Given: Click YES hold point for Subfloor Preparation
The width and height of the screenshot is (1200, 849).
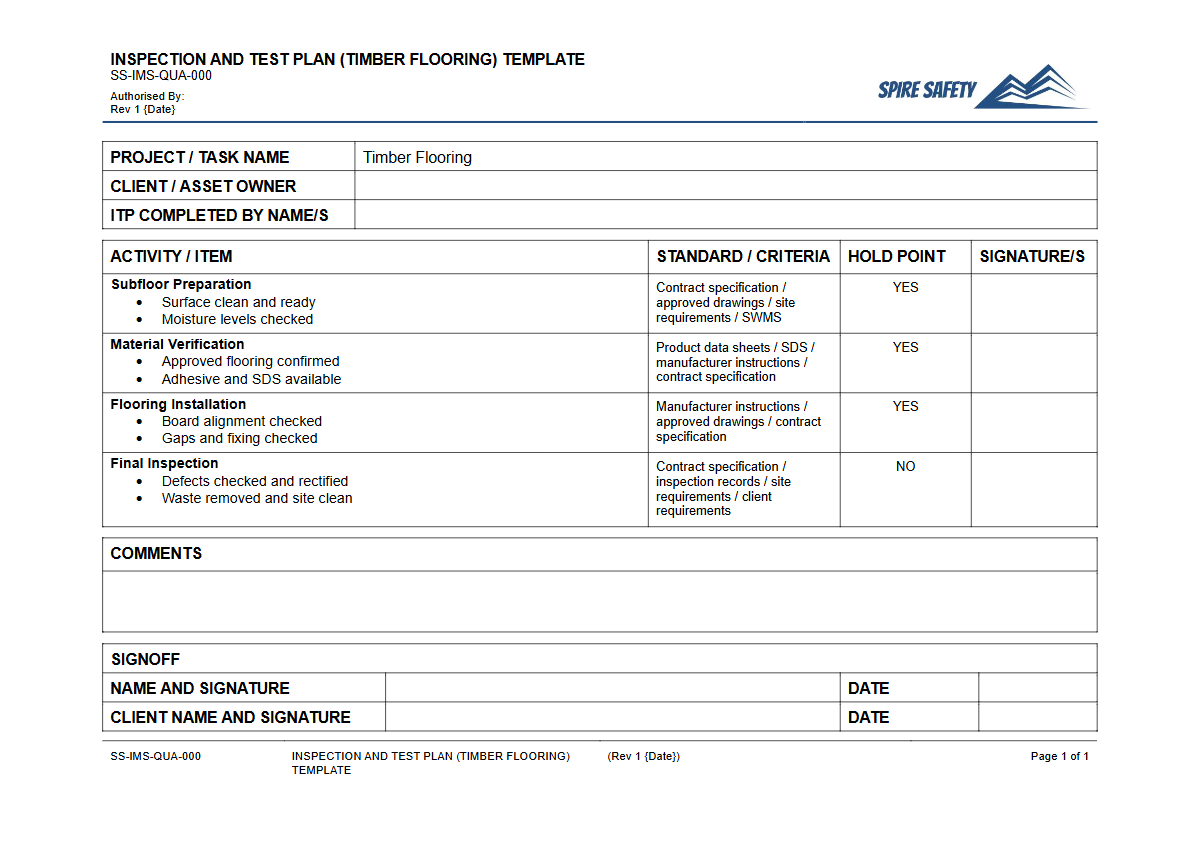Looking at the screenshot, I should [x=906, y=287].
